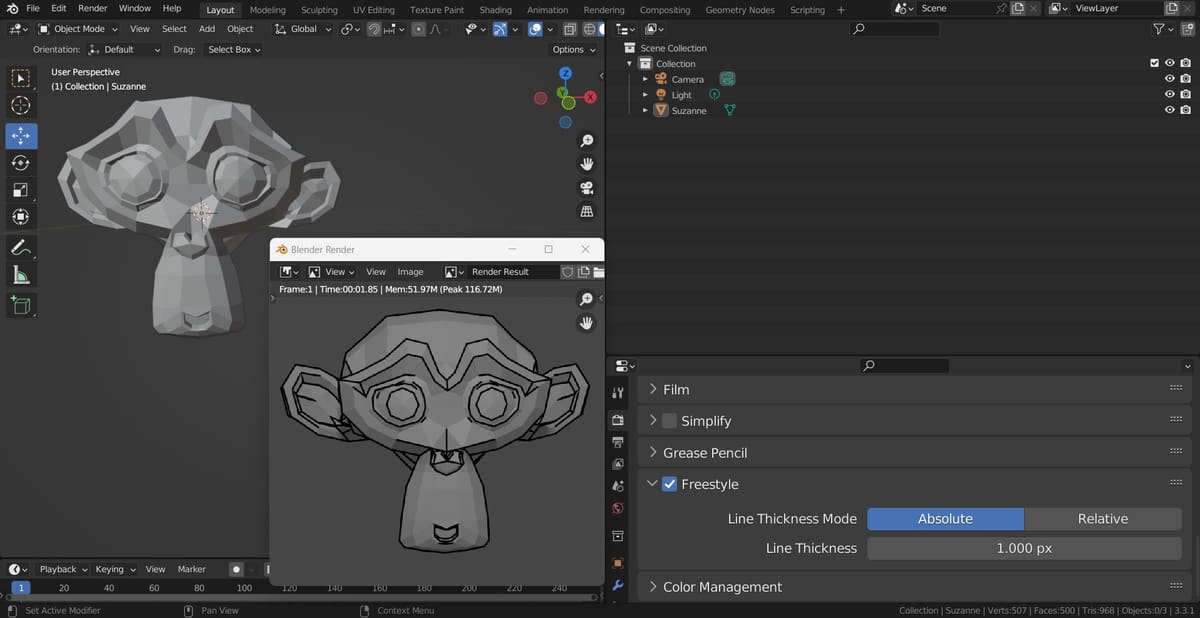Image resolution: width=1200 pixels, height=618 pixels.
Task: Select the Annotate tool
Action: point(21,247)
